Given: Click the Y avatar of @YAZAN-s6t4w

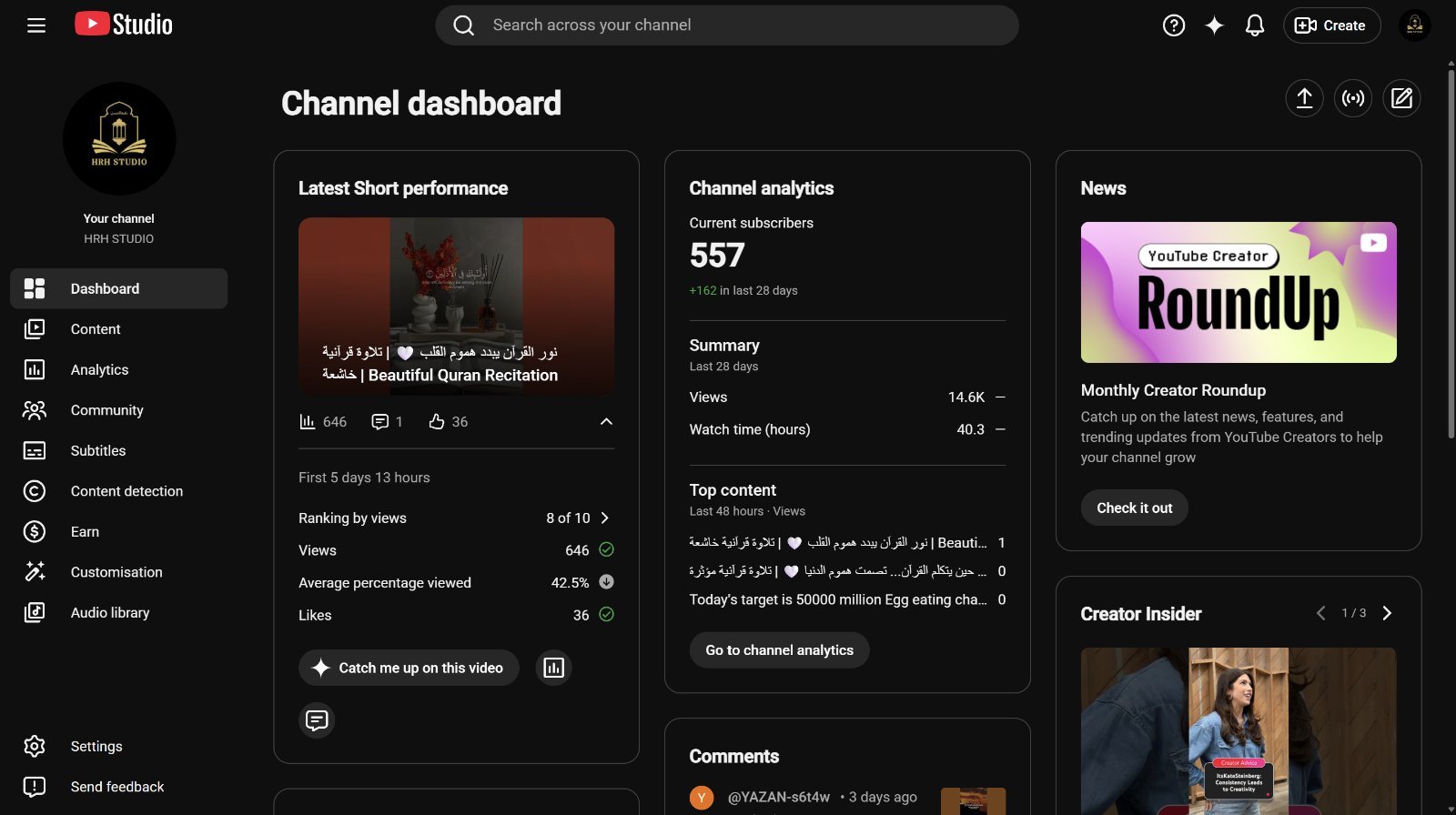Looking at the screenshot, I should (702, 798).
